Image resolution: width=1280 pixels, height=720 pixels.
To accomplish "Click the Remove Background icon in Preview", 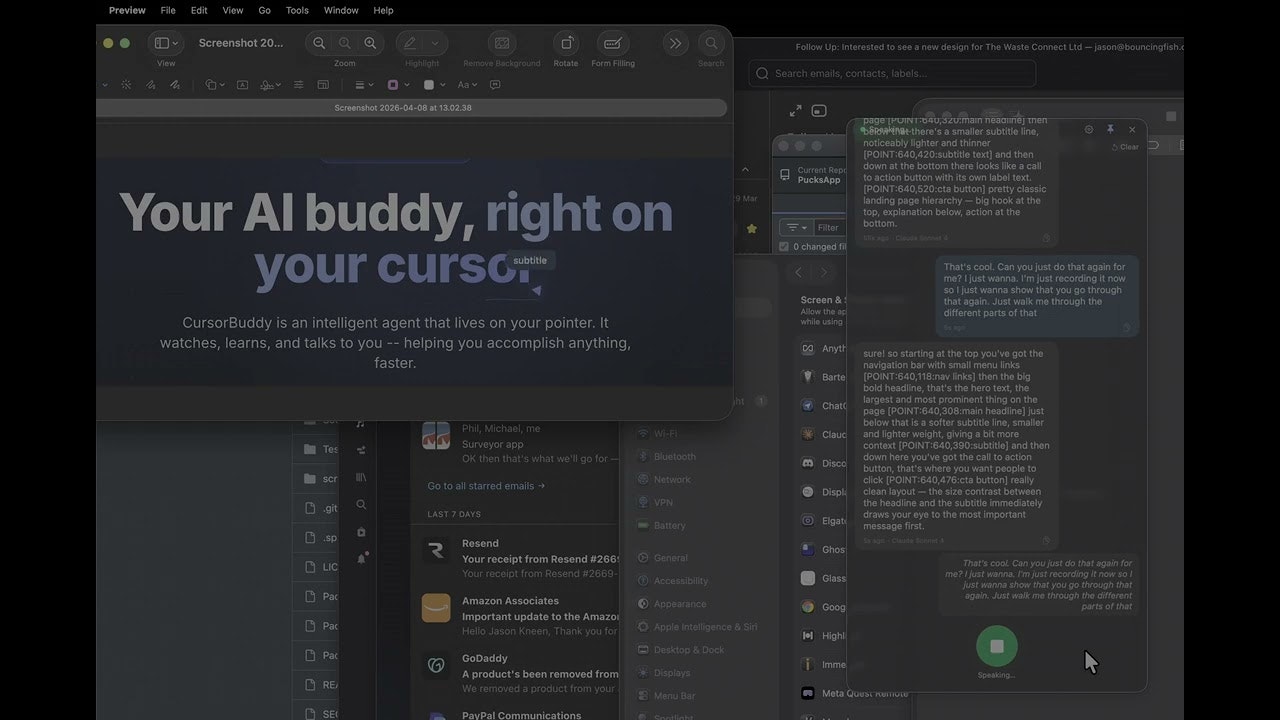I will point(501,42).
